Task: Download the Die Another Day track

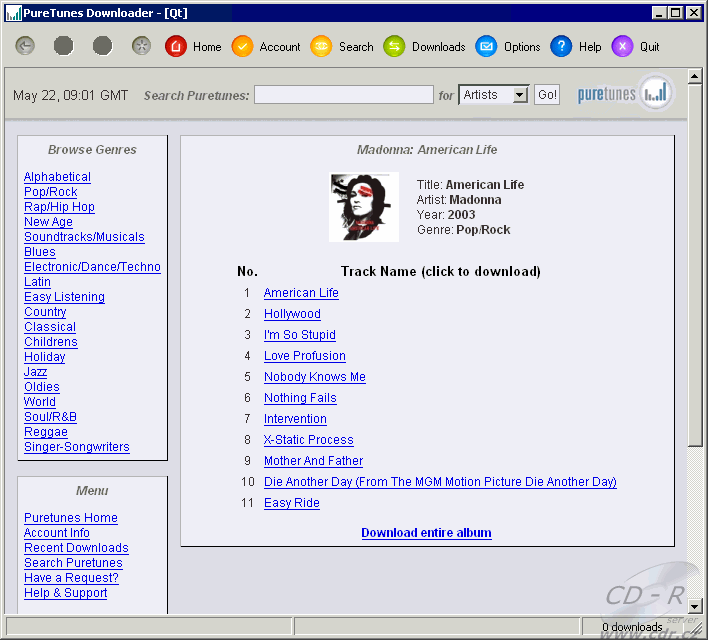Action: click(x=440, y=481)
